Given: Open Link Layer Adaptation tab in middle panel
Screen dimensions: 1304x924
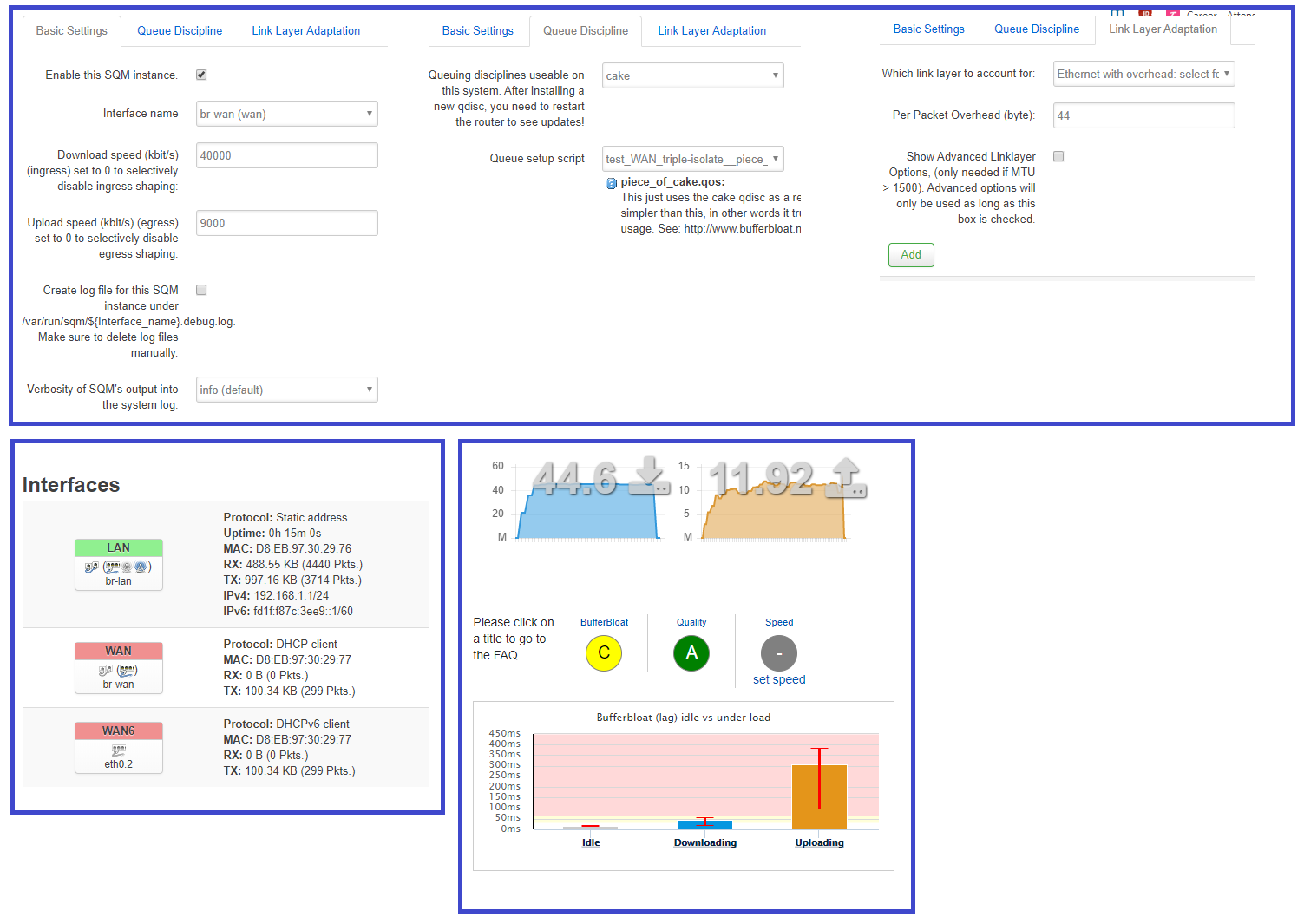Looking at the screenshot, I should pyautogui.click(x=711, y=31).
